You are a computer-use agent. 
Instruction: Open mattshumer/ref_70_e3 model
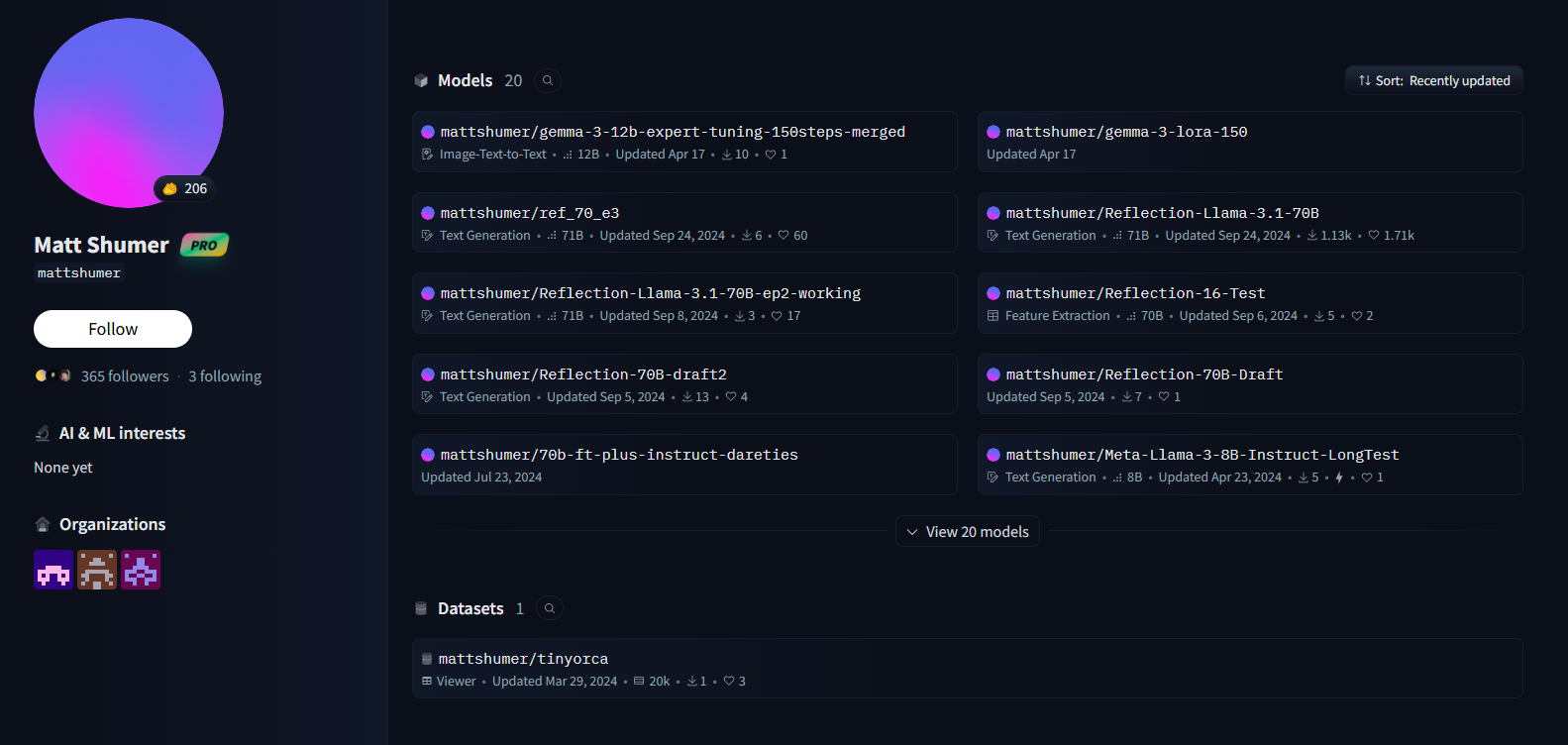684,223
